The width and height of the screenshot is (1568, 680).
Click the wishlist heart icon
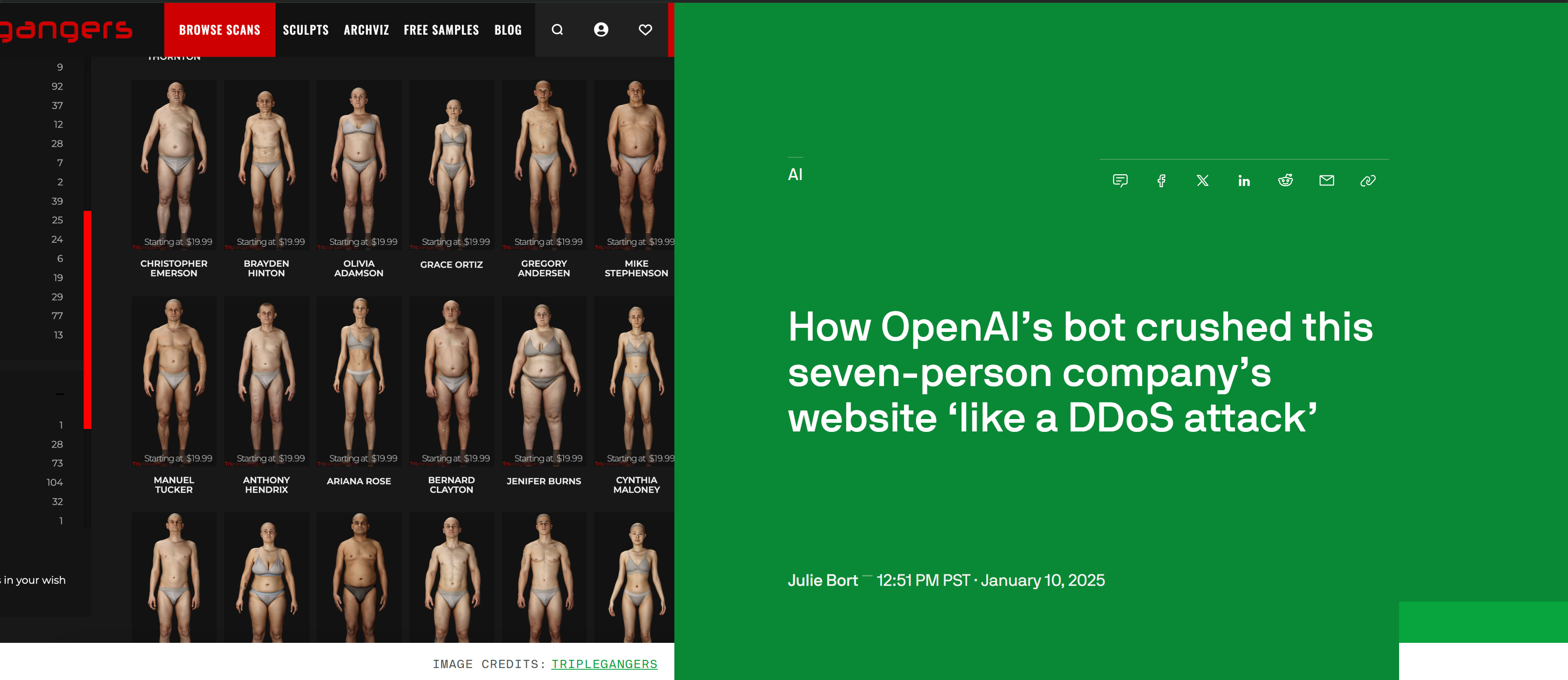click(x=645, y=30)
